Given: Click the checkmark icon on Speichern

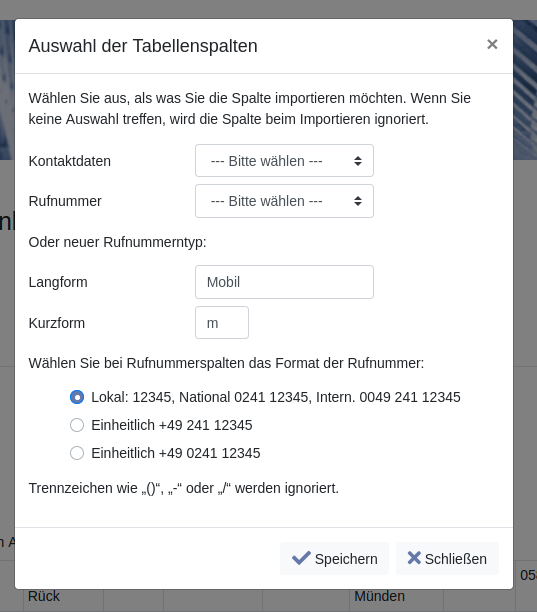Looking at the screenshot, I should pyautogui.click(x=301, y=558).
